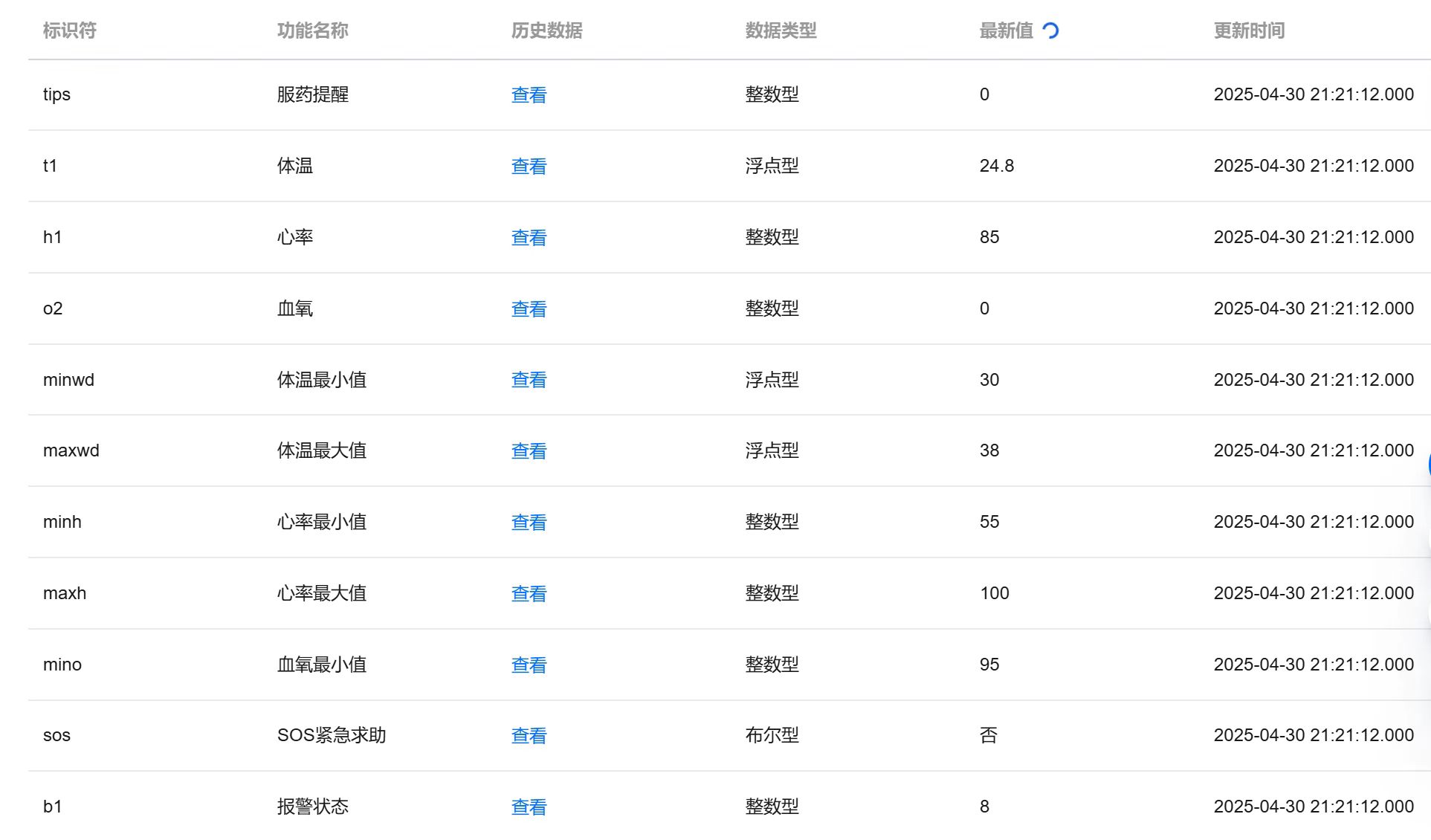Click the 历史数据 column header

click(x=546, y=30)
